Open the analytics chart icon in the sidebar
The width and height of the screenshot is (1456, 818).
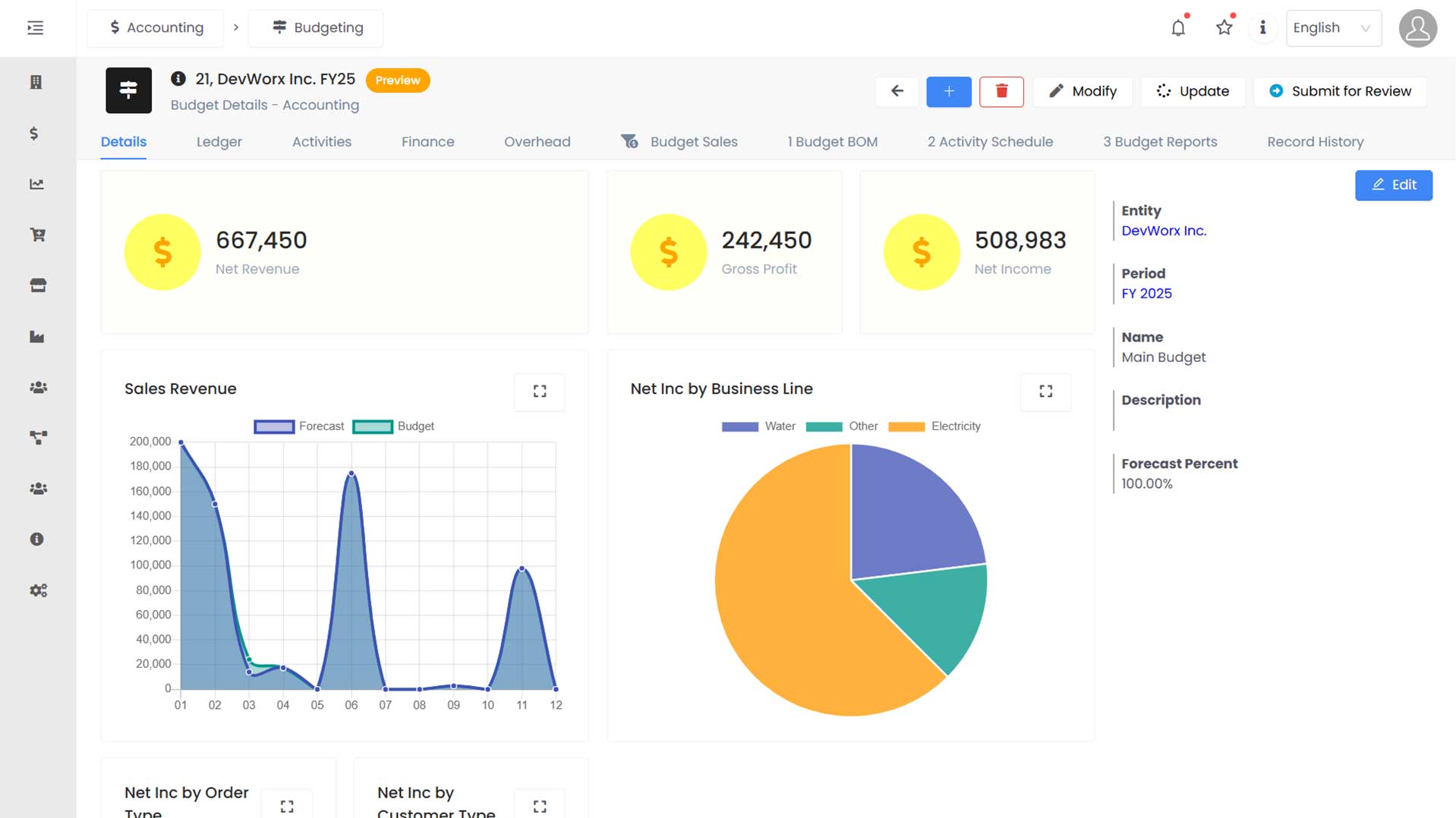[37, 184]
